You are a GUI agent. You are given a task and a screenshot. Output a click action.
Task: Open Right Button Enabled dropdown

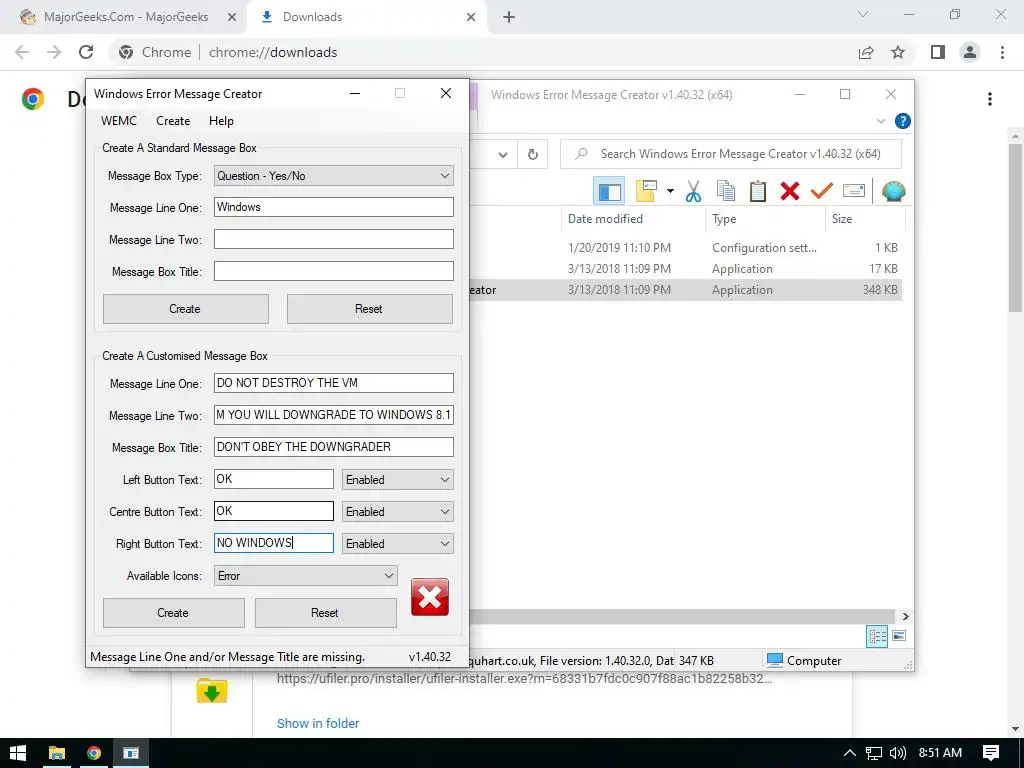click(x=398, y=543)
